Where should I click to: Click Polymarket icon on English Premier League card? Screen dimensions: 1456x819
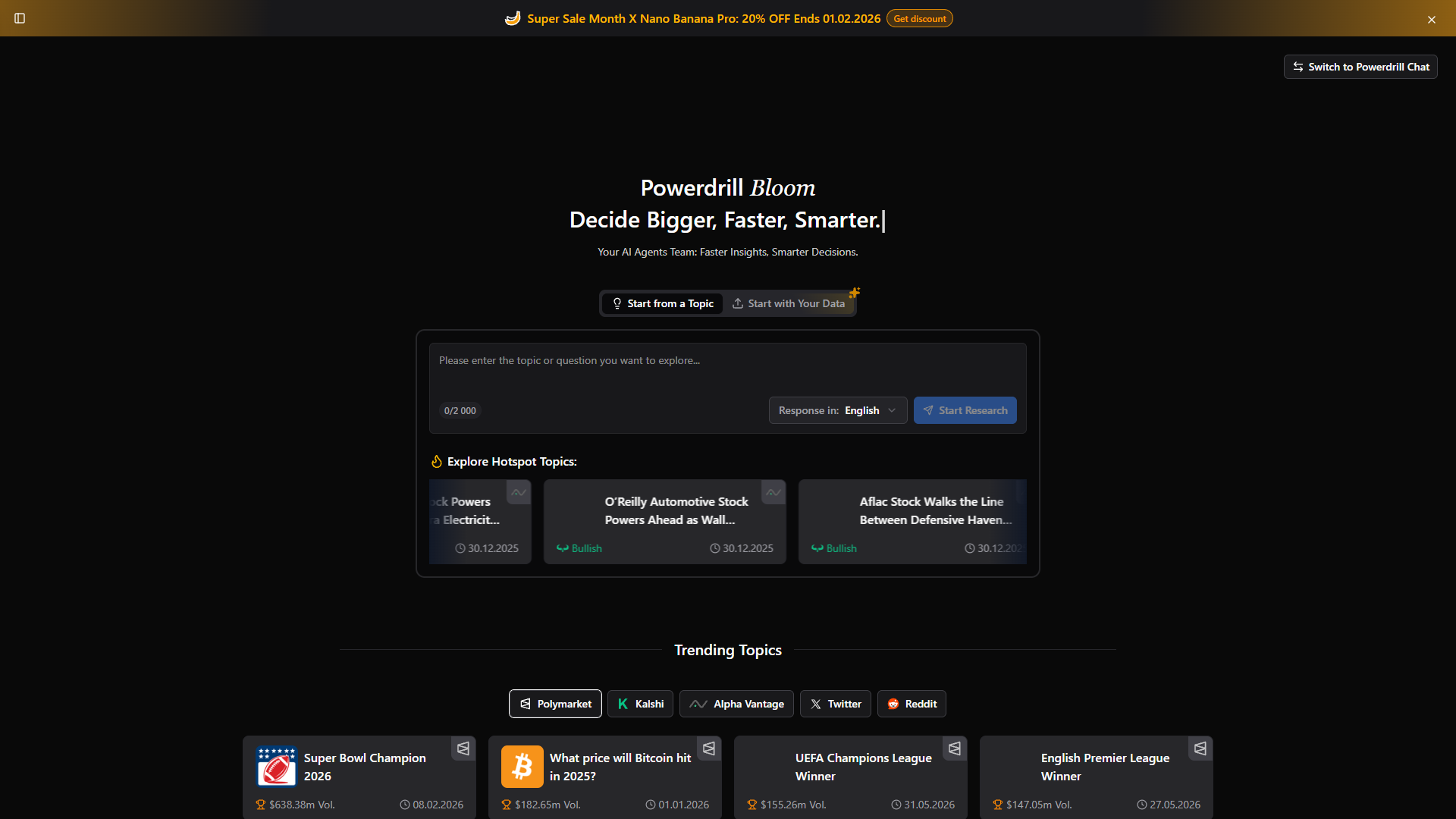click(x=1200, y=748)
